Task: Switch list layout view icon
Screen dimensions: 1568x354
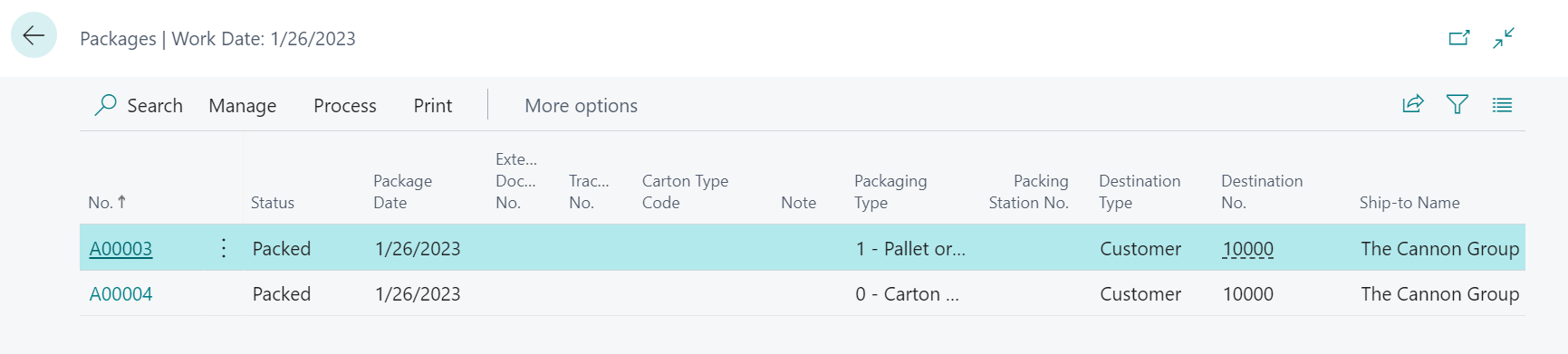Action: pos(1502,105)
